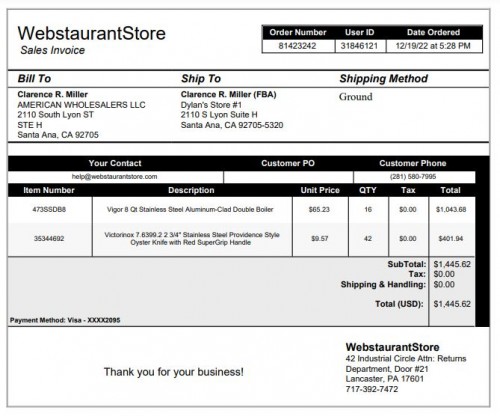The image size is (500, 416).
Task: Click the customer phone (281) 580-7995
Action: [413, 177]
